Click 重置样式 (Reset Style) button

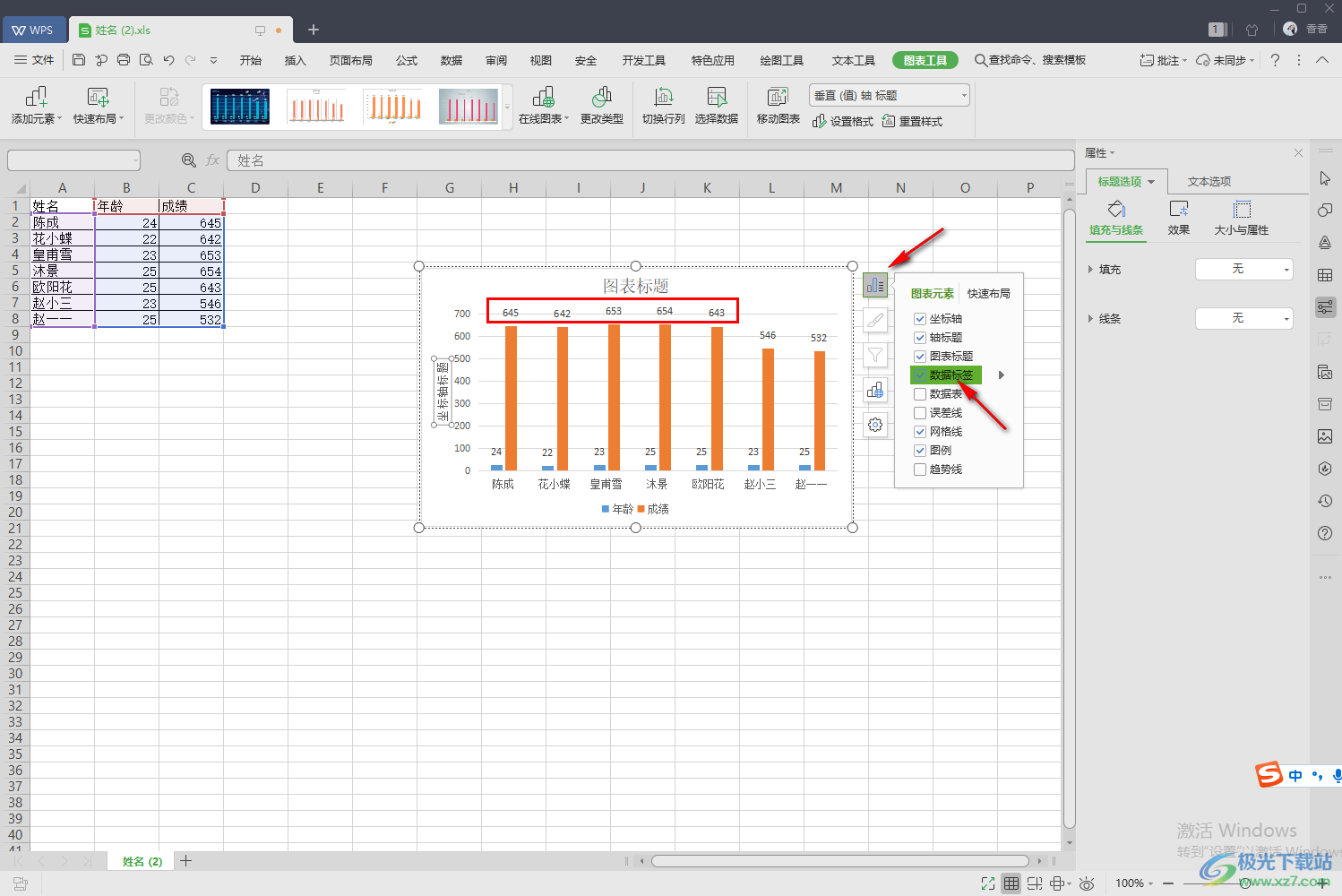tap(913, 121)
